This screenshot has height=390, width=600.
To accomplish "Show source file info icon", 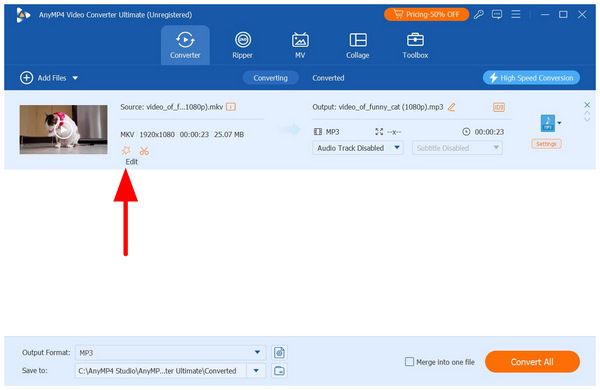I will 231,107.
